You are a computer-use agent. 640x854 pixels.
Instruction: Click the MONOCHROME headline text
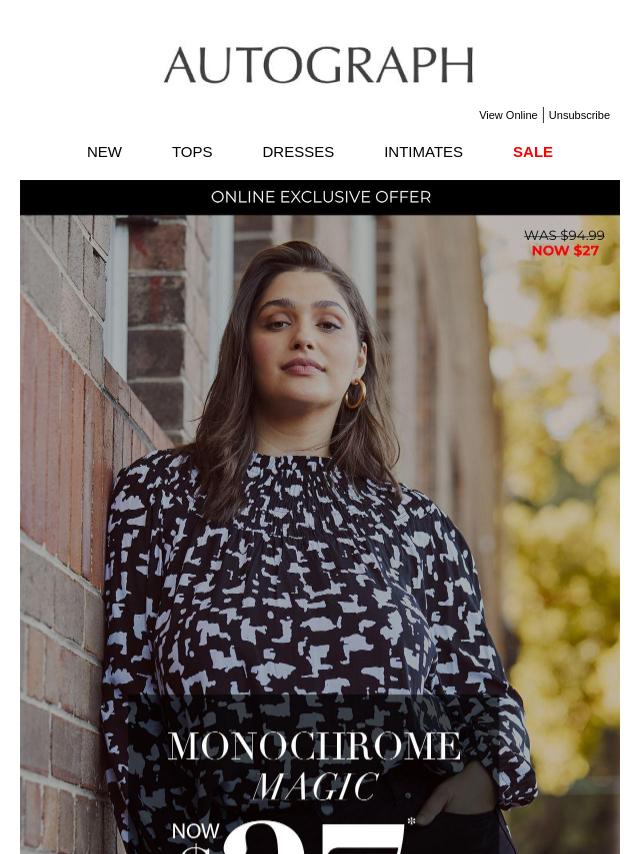[x=314, y=746]
